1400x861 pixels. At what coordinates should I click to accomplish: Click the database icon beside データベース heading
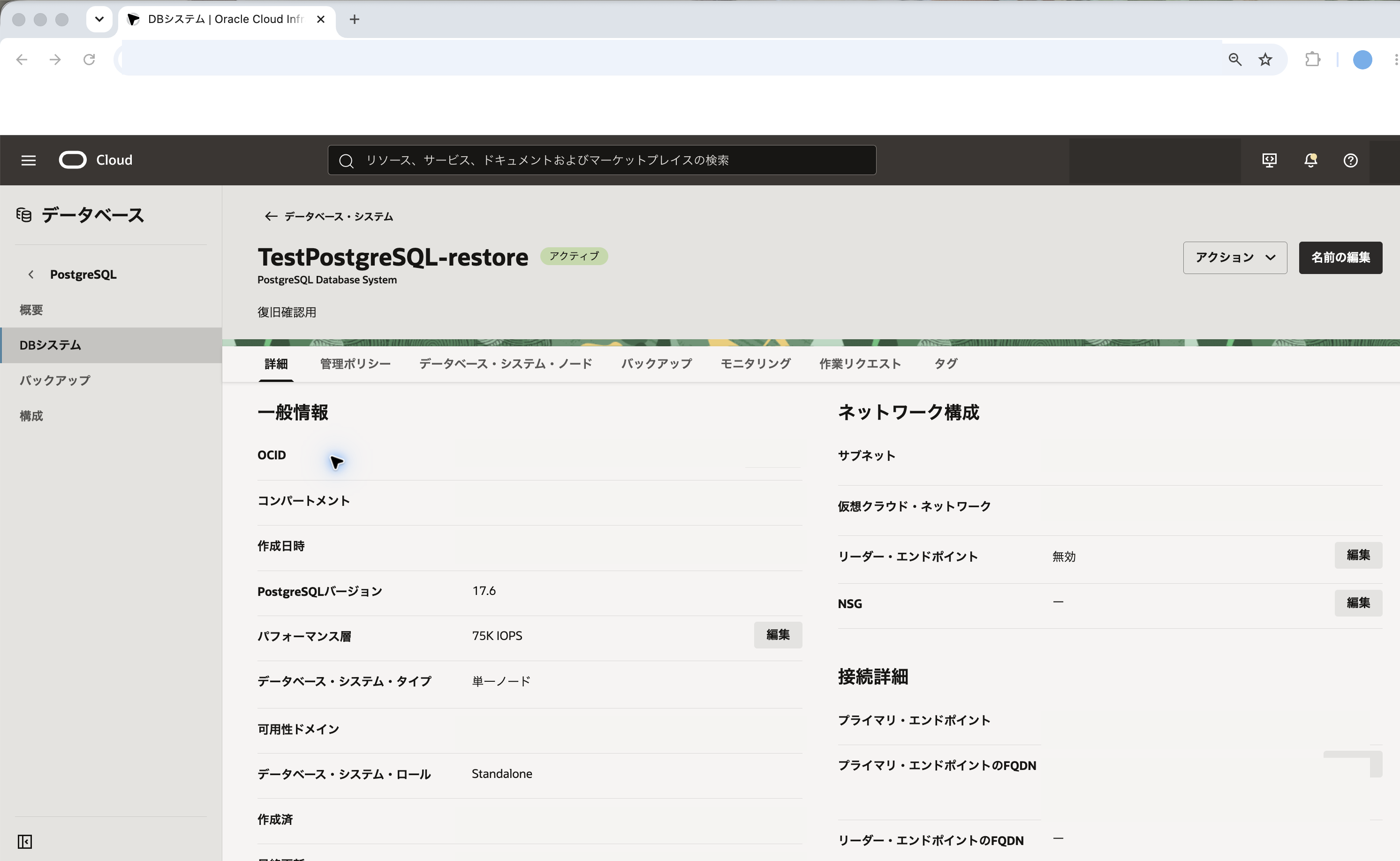(24, 215)
